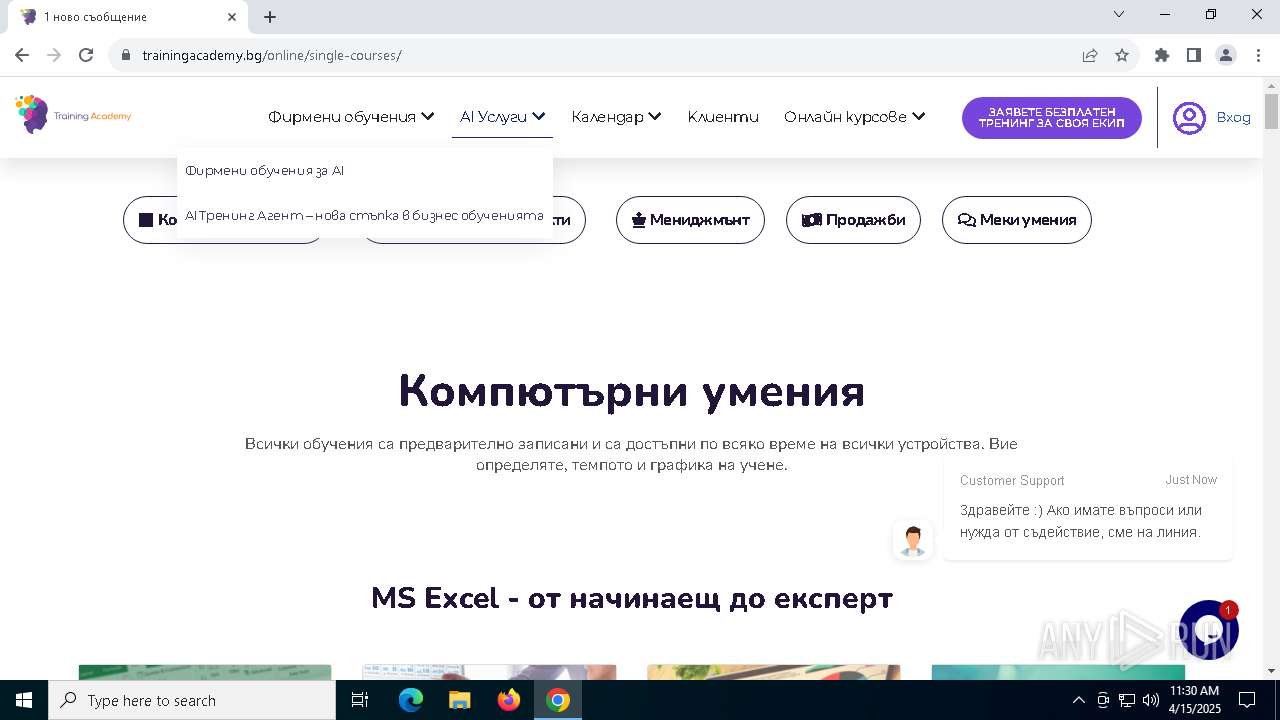View site information lock icon

[126, 55]
